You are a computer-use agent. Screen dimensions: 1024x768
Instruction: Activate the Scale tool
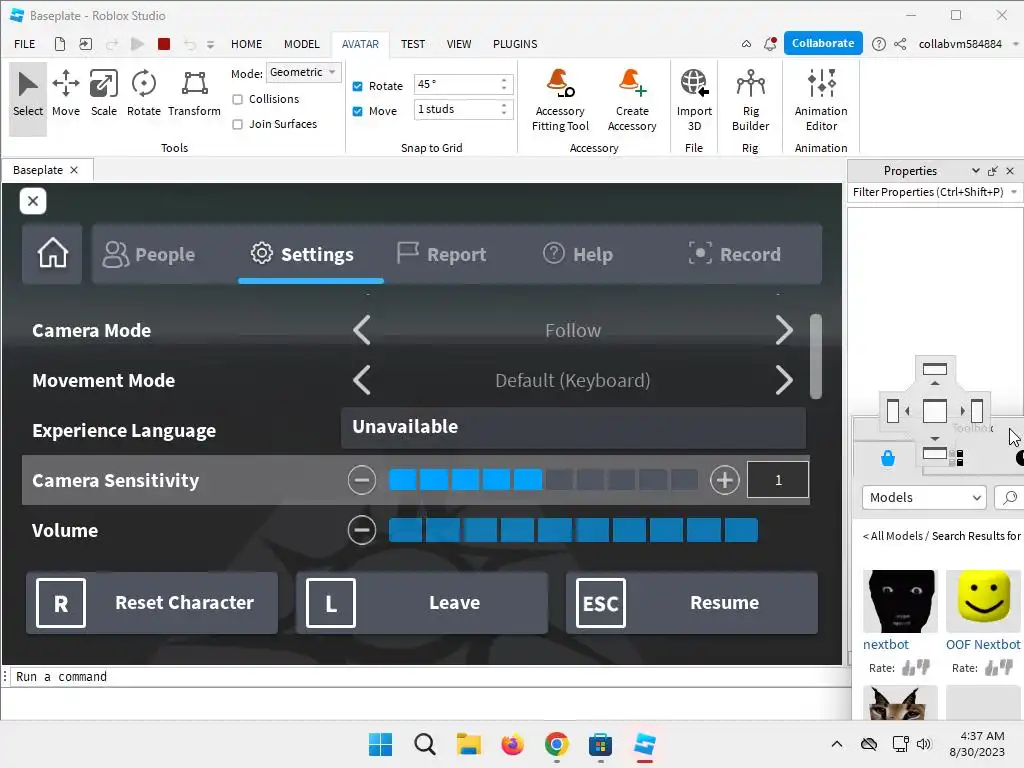[x=104, y=95]
